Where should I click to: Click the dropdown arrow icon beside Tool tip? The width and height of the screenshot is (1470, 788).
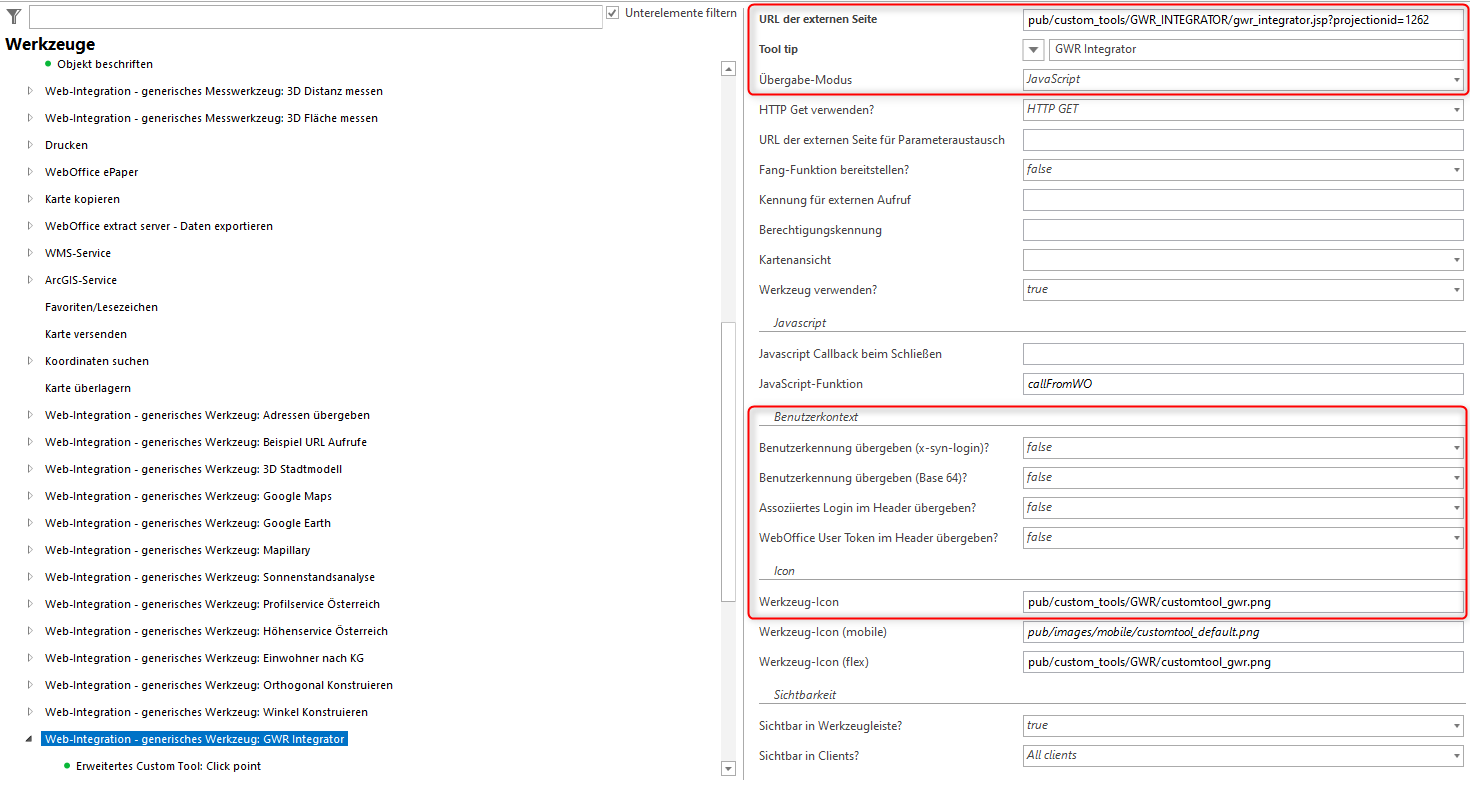(1033, 49)
